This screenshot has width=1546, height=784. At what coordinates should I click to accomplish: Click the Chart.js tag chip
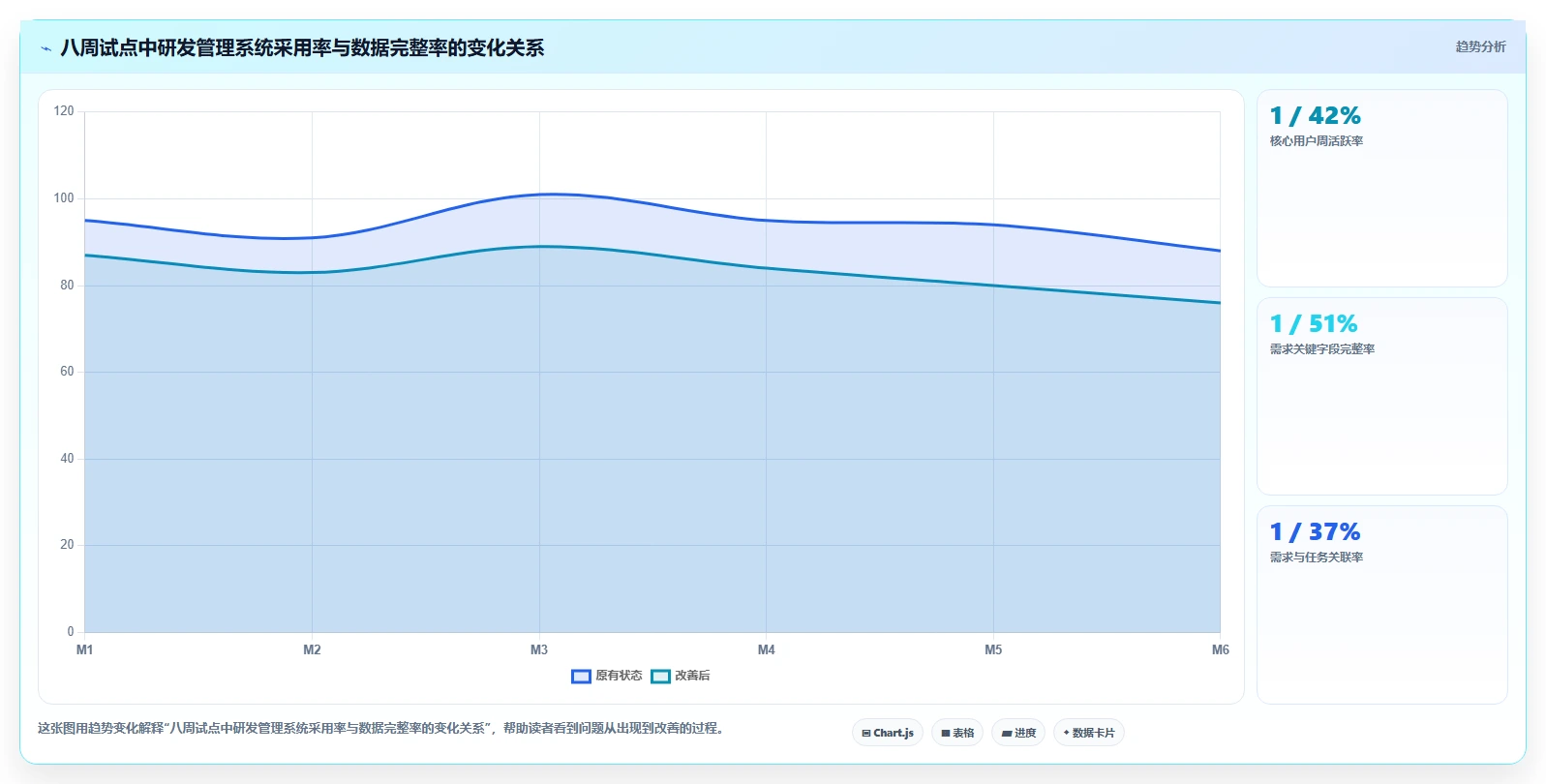tap(888, 733)
